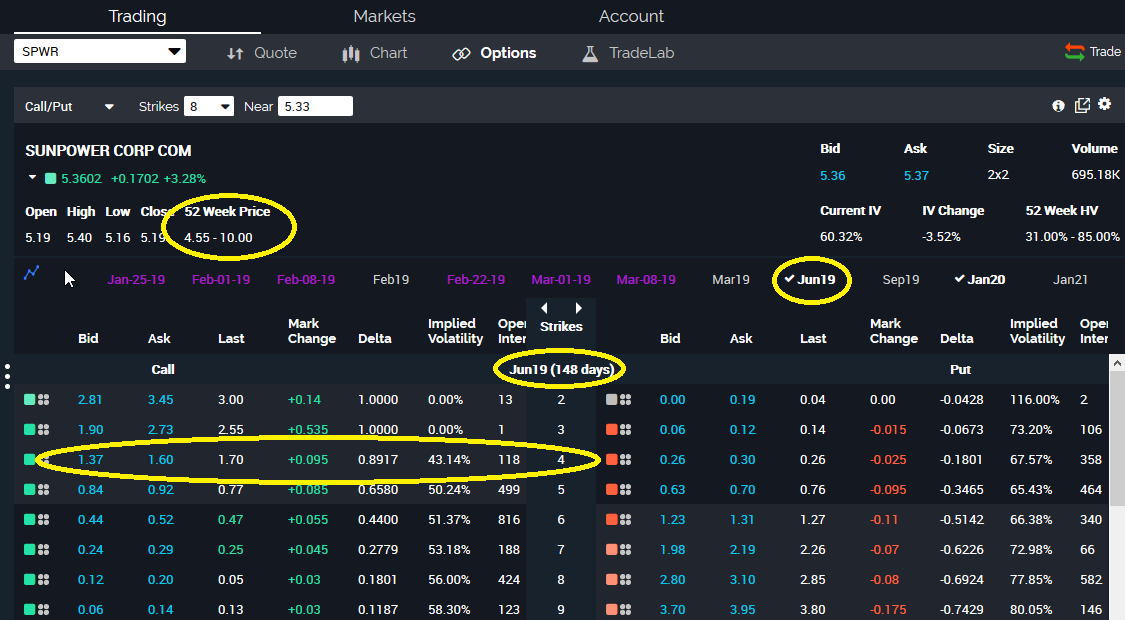The height and width of the screenshot is (620, 1125).
Task: Click the Near price input field
Action: click(x=315, y=106)
